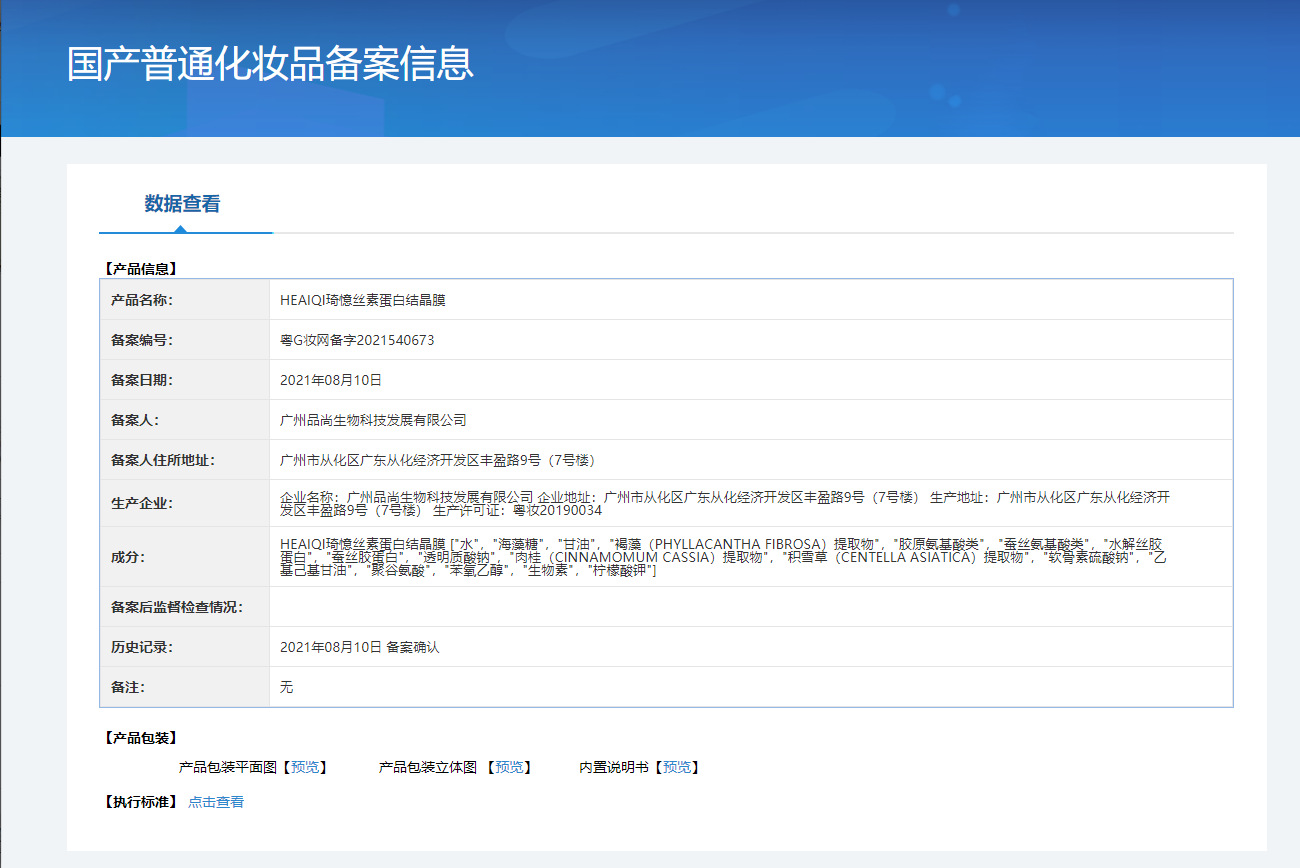Preview the 产品包装平面图 image
1300x868 pixels.
[x=305, y=767]
